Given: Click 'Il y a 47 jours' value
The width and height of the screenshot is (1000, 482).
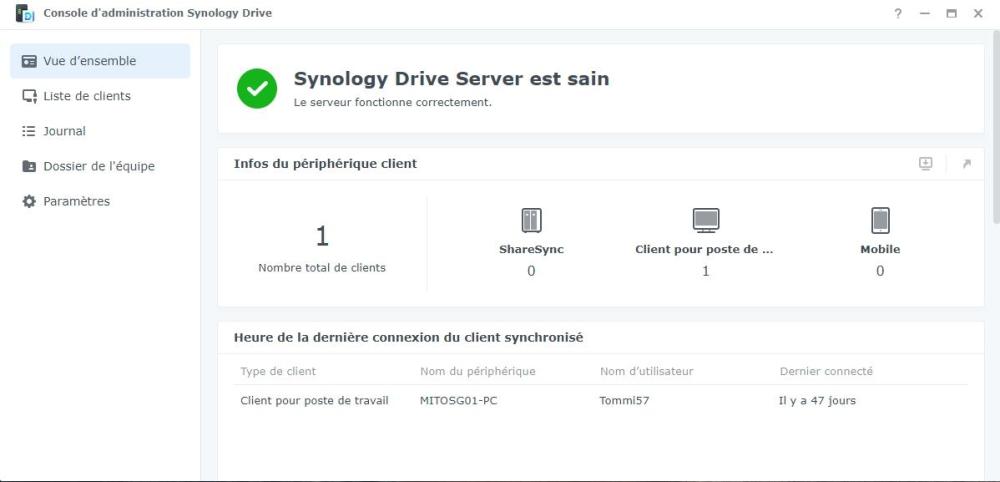Looking at the screenshot, I should pos(818,401).
